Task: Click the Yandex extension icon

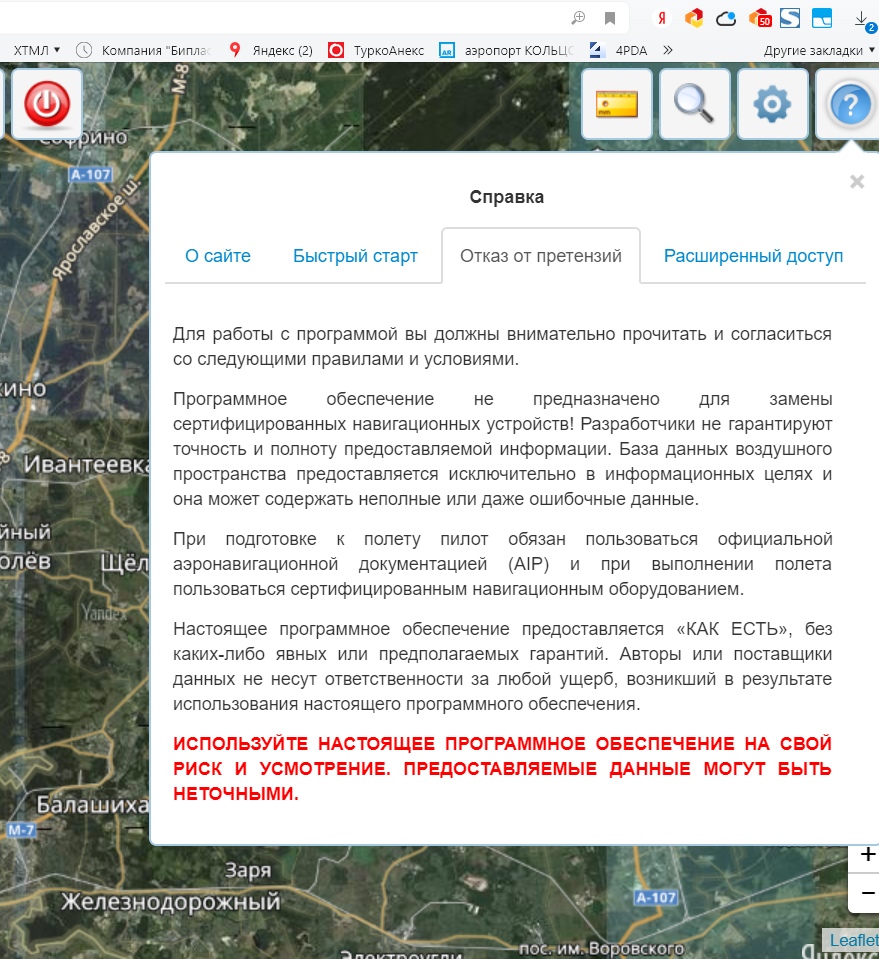Action: (661, 18)
